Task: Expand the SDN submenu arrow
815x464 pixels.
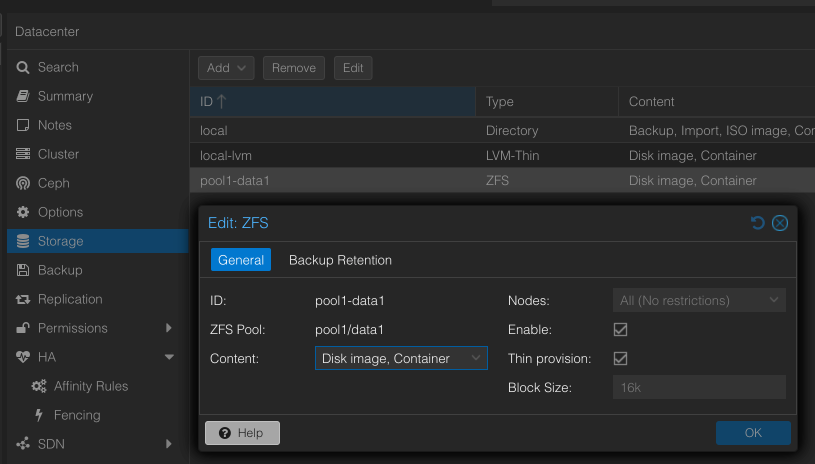Action: [168, 444]
